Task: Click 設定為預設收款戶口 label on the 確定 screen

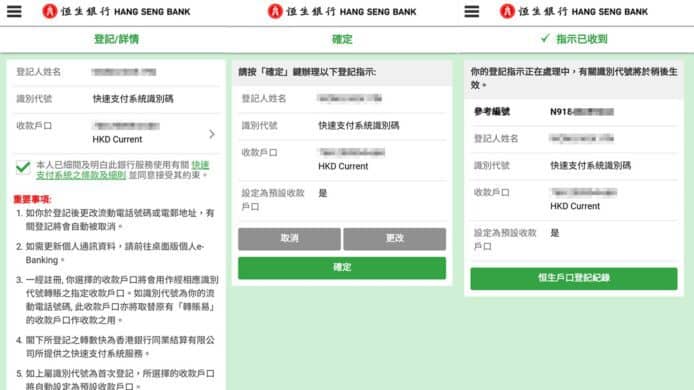Action: 273,200
